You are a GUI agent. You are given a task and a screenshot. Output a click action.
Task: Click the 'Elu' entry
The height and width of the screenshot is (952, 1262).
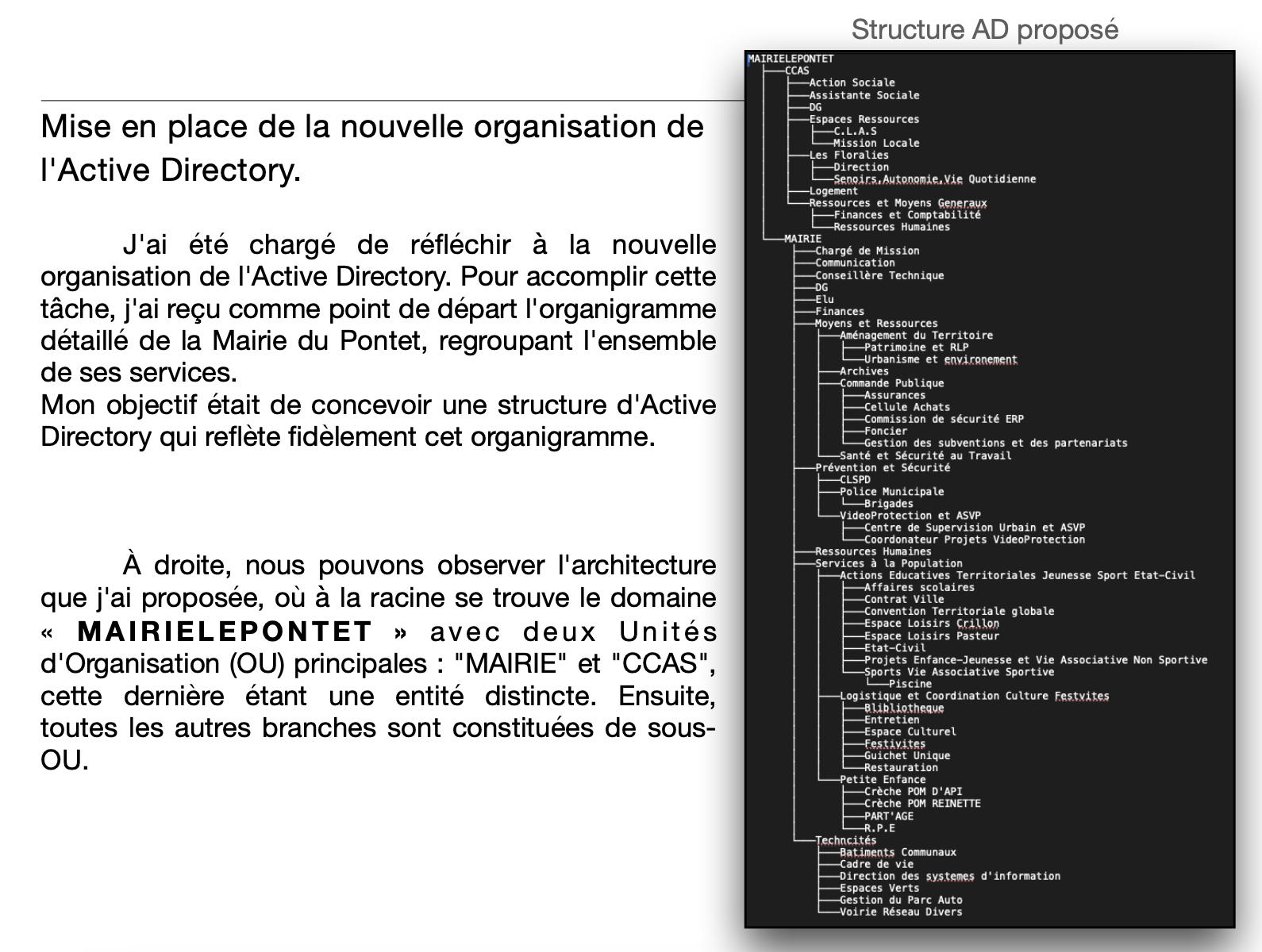[825, 299]
